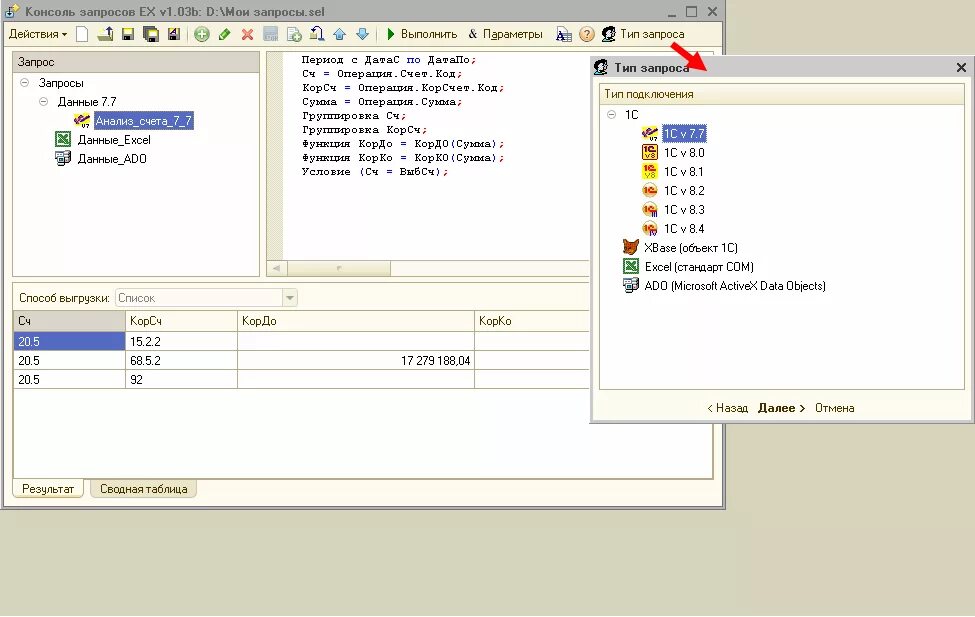Viewport: 975px width, 617px height.
Task: Select the Данные_Excel tree item
Action: tap(114, 140)
